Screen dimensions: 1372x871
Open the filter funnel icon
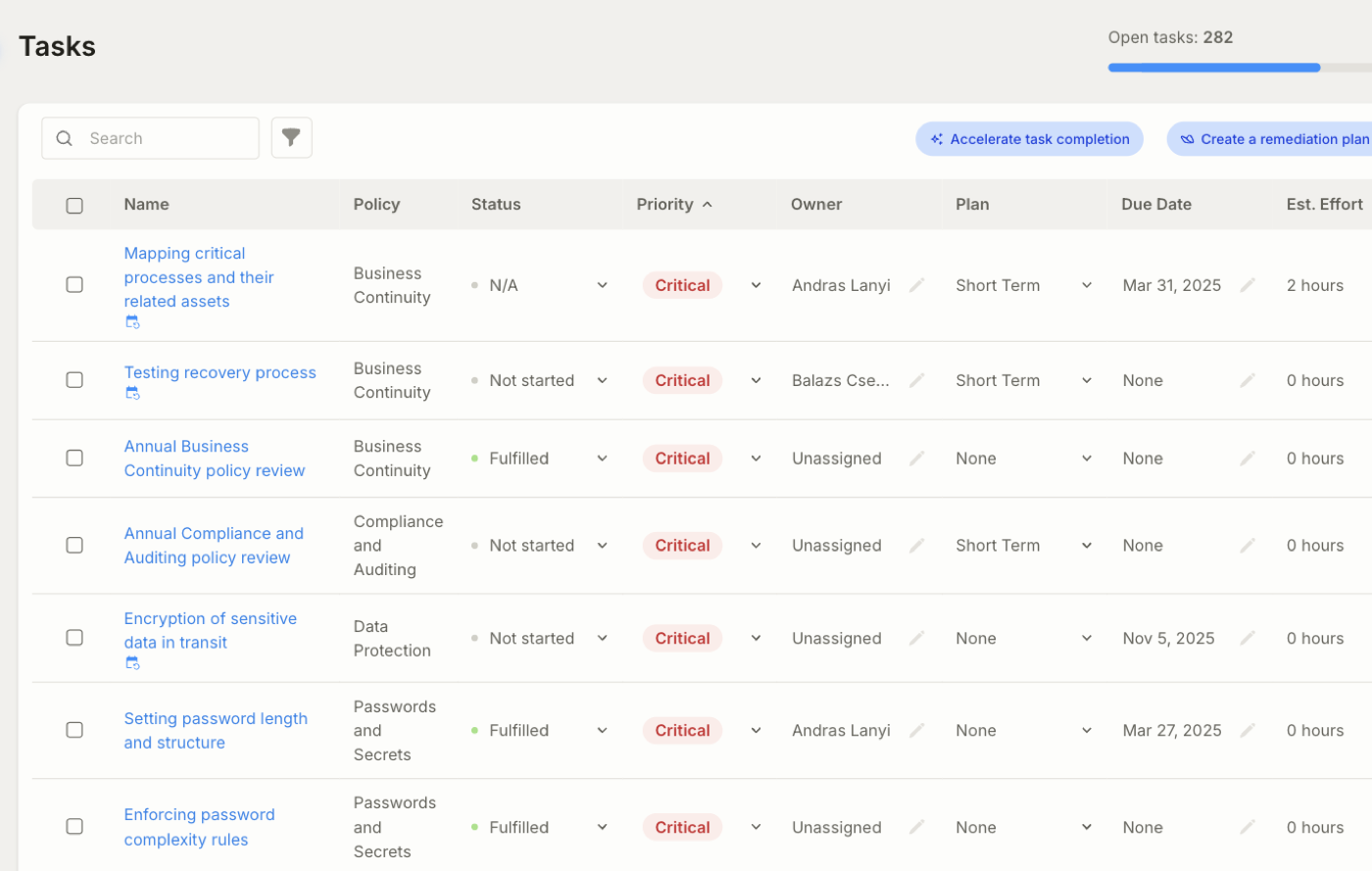(x=291, y=138)
